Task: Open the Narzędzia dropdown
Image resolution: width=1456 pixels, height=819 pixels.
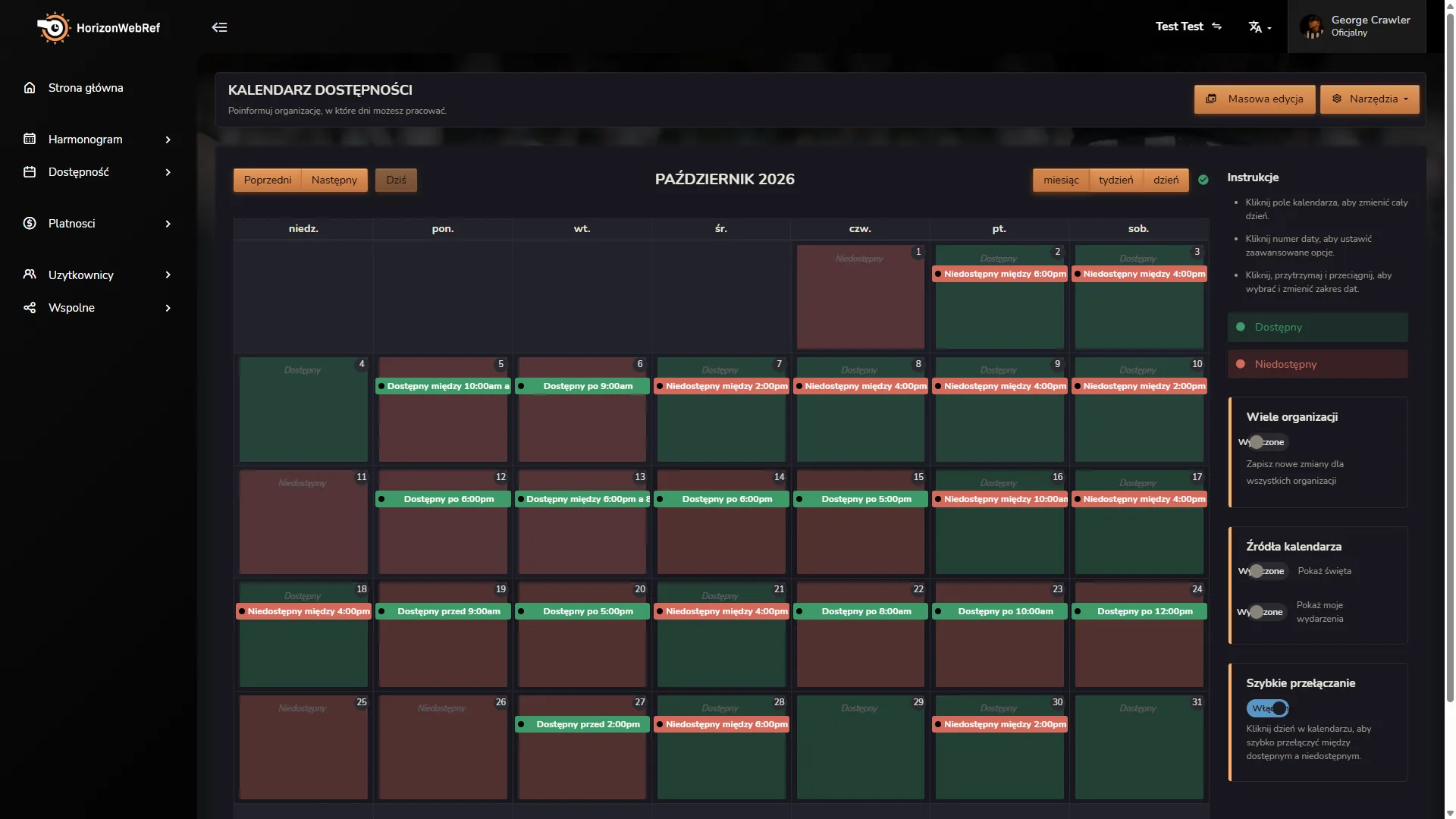Action: [x=1370, y=99]
